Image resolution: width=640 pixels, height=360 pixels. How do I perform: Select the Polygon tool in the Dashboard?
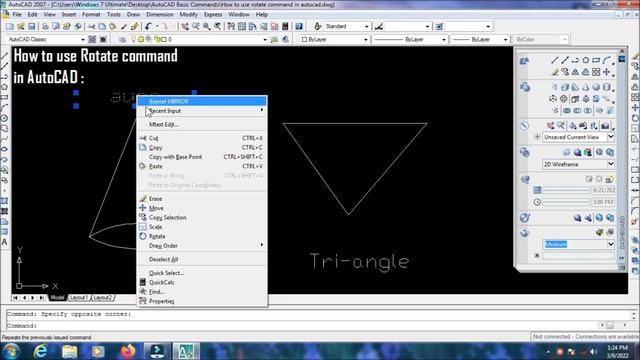click(x=585, y=60)
